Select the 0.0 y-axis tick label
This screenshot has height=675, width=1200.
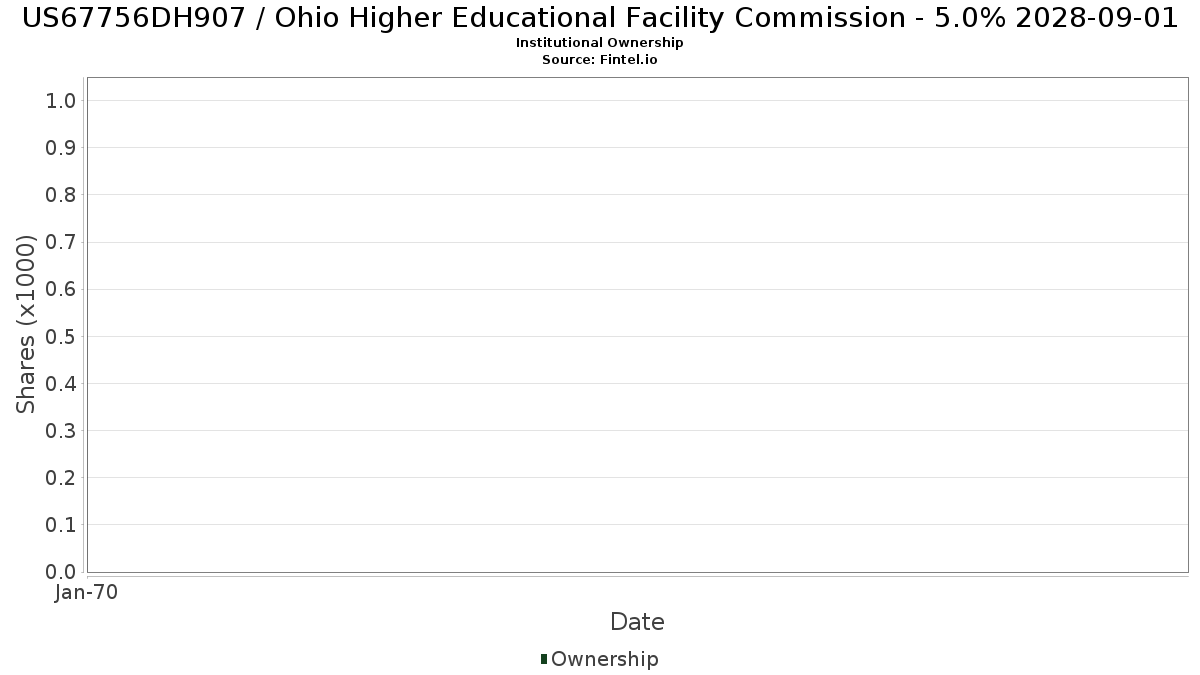coord(61,572)
